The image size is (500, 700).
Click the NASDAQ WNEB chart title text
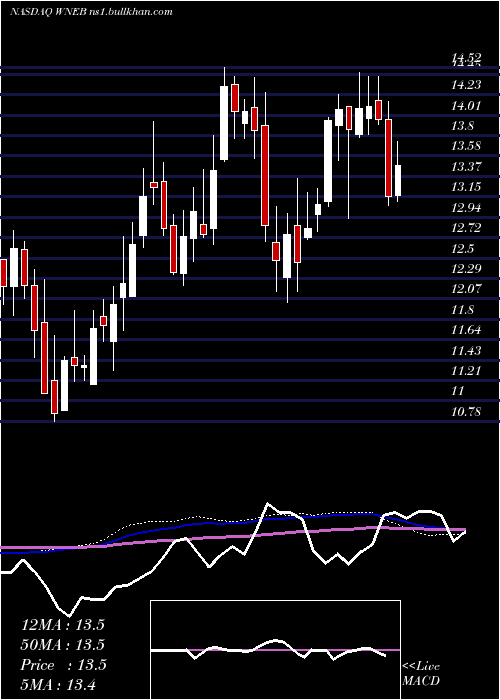pos(91,12)
